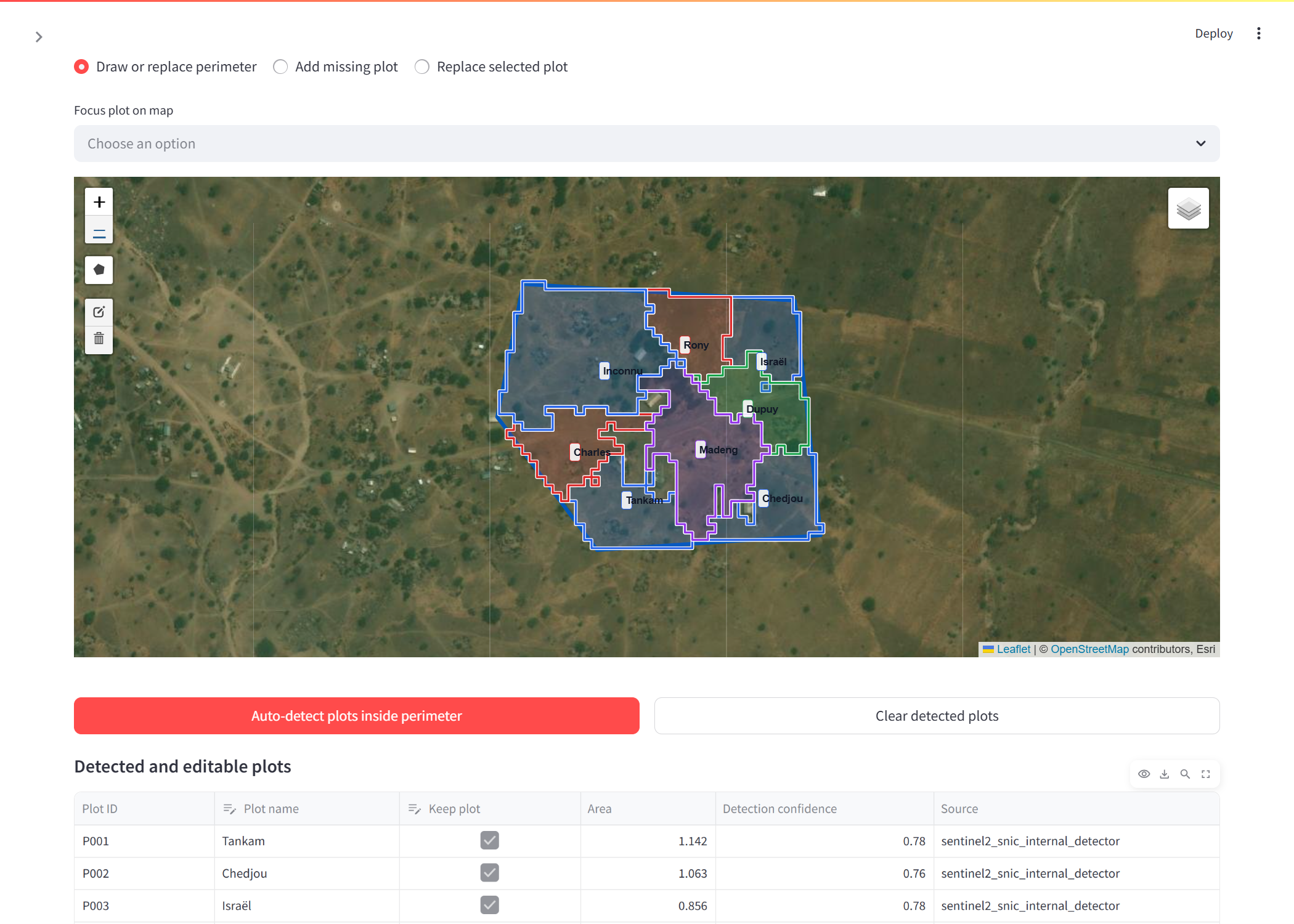Uncheck Keep plot for Tankam row
Image resolution: width=1294 pixels, height=924 pixels.
click(x=489, y=840)
